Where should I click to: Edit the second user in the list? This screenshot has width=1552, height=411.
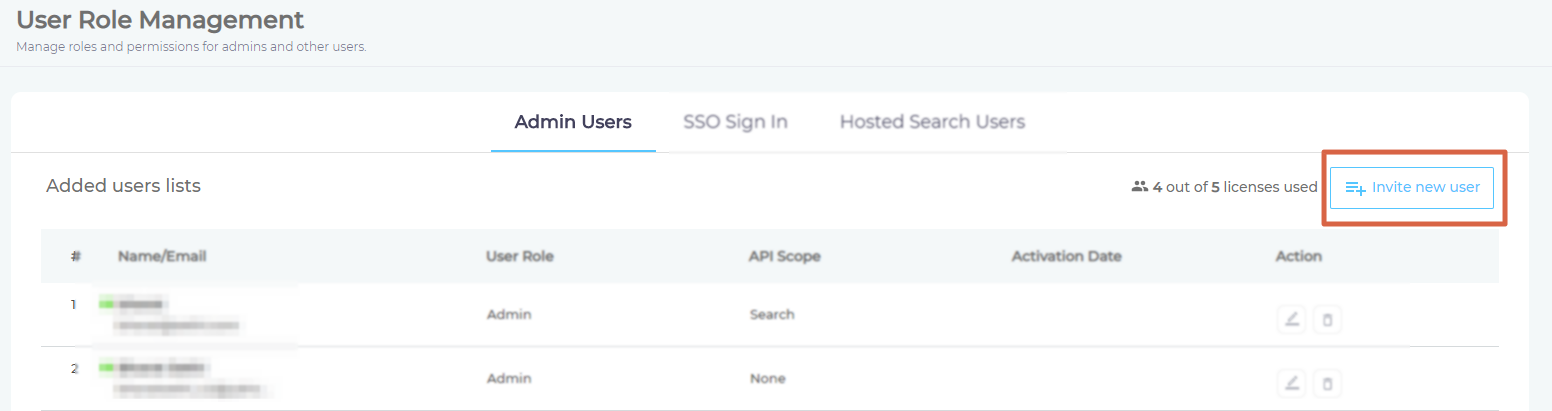(x=1292, y=383)
